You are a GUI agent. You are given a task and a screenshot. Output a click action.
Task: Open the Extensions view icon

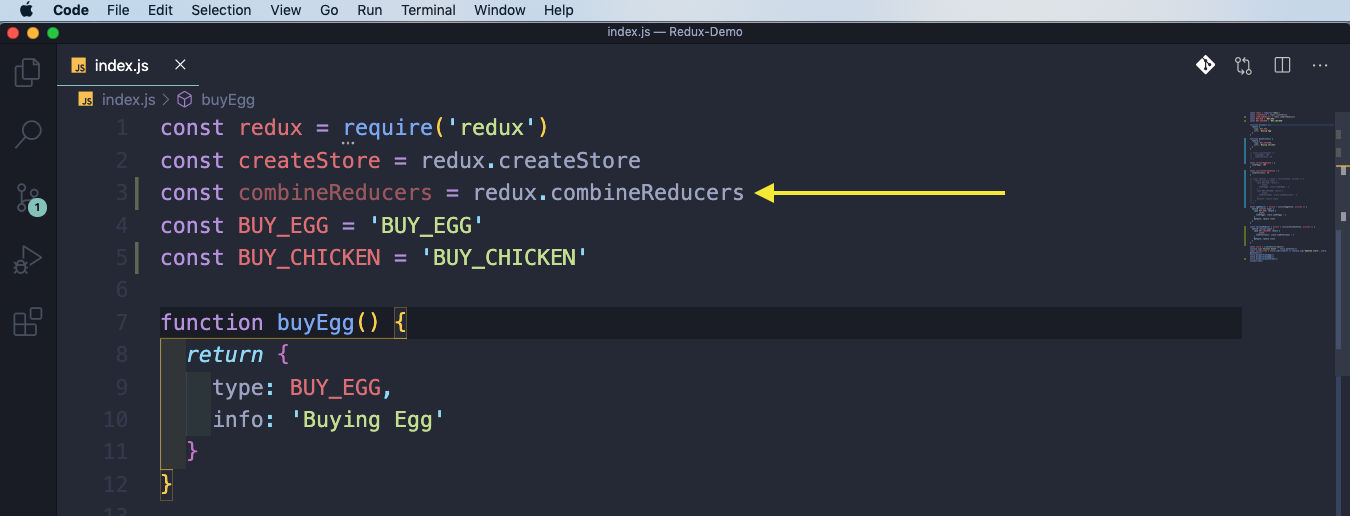pos(28,322)
